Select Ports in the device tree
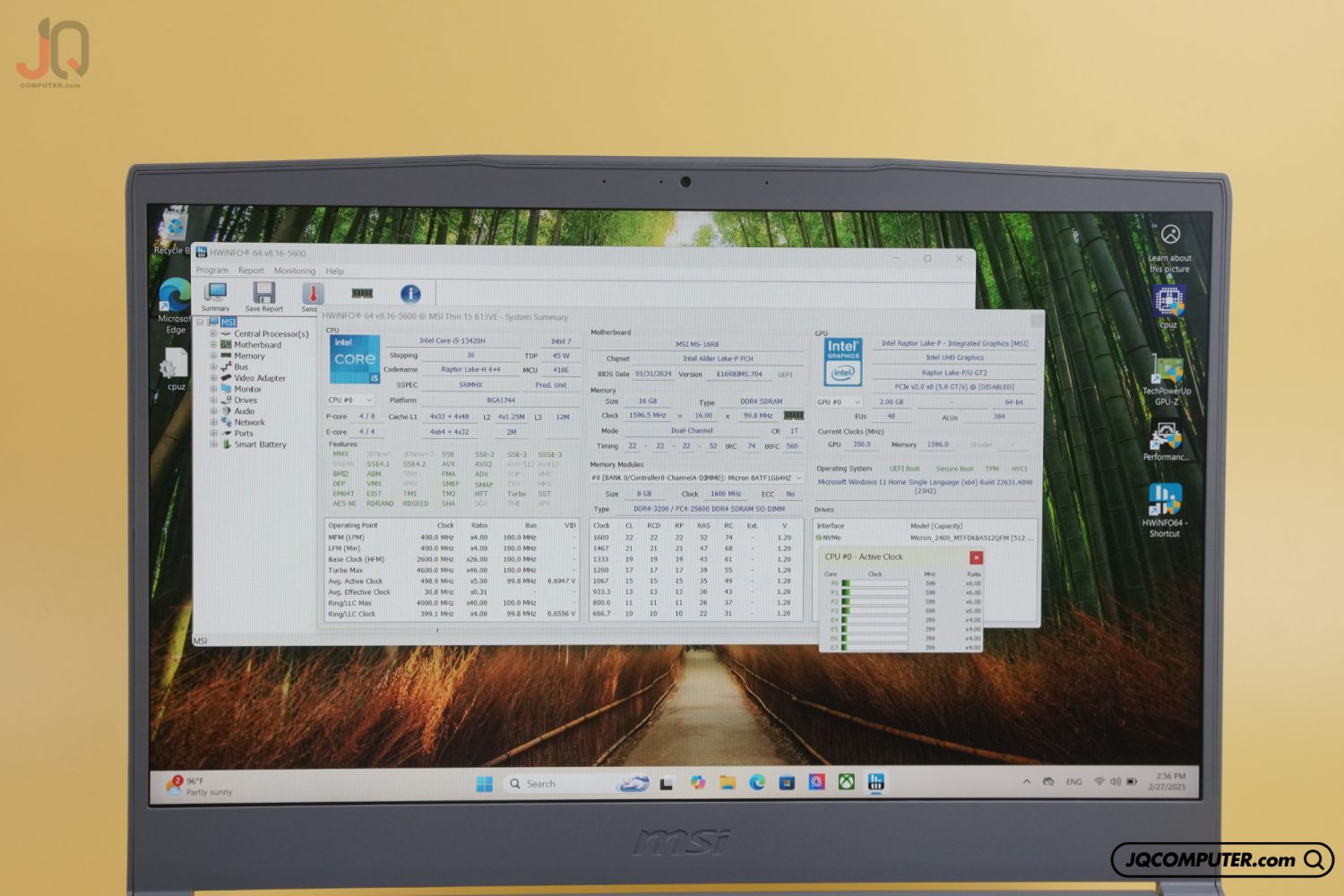This screenshot has width=1344, height=896. point(244,434)
